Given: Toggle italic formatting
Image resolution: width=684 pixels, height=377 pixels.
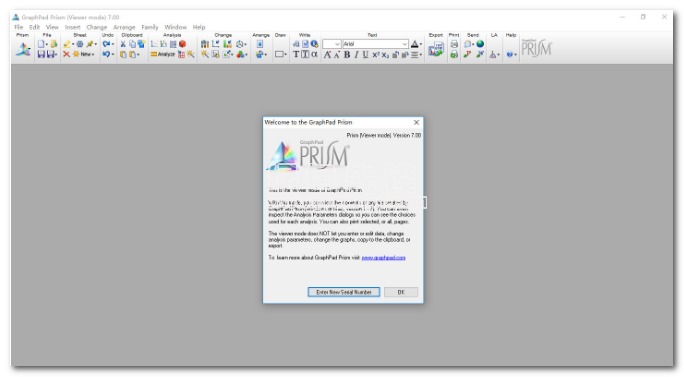Looking at the screenshot, I should point(356,55).
